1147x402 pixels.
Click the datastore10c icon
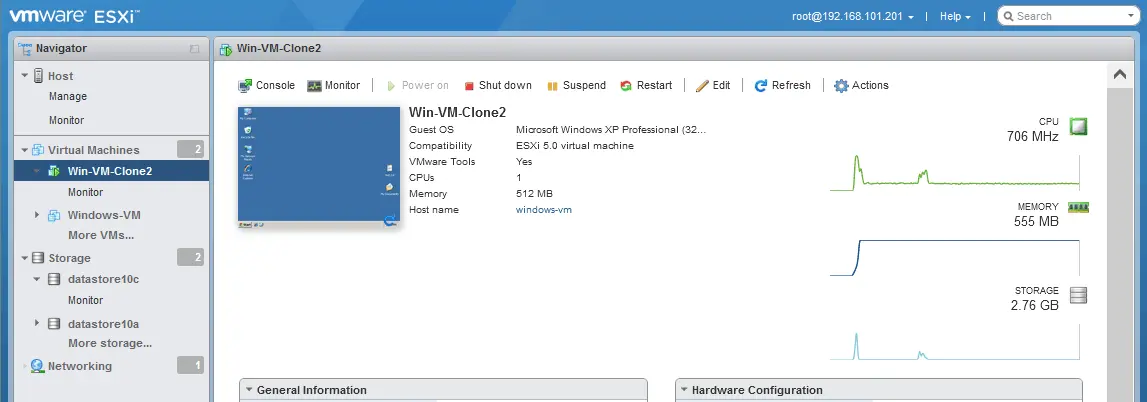pyautogui.click(x=55, y=279)
